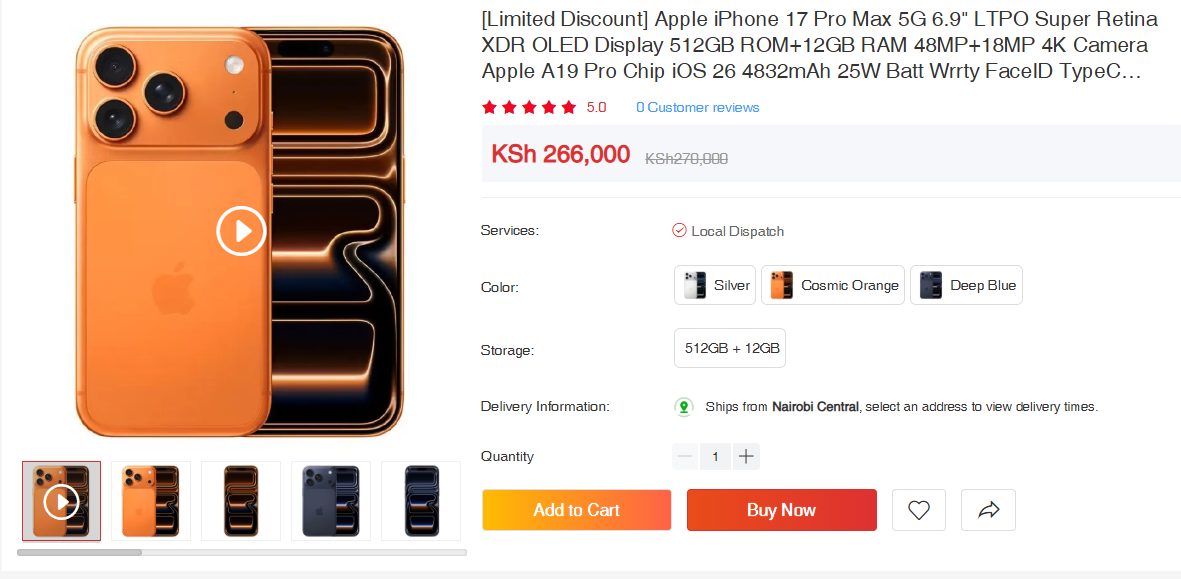This screenshot has width=1181, height=579.
Task: Add item to wishlist with heart icon
Action: (918, 510)
